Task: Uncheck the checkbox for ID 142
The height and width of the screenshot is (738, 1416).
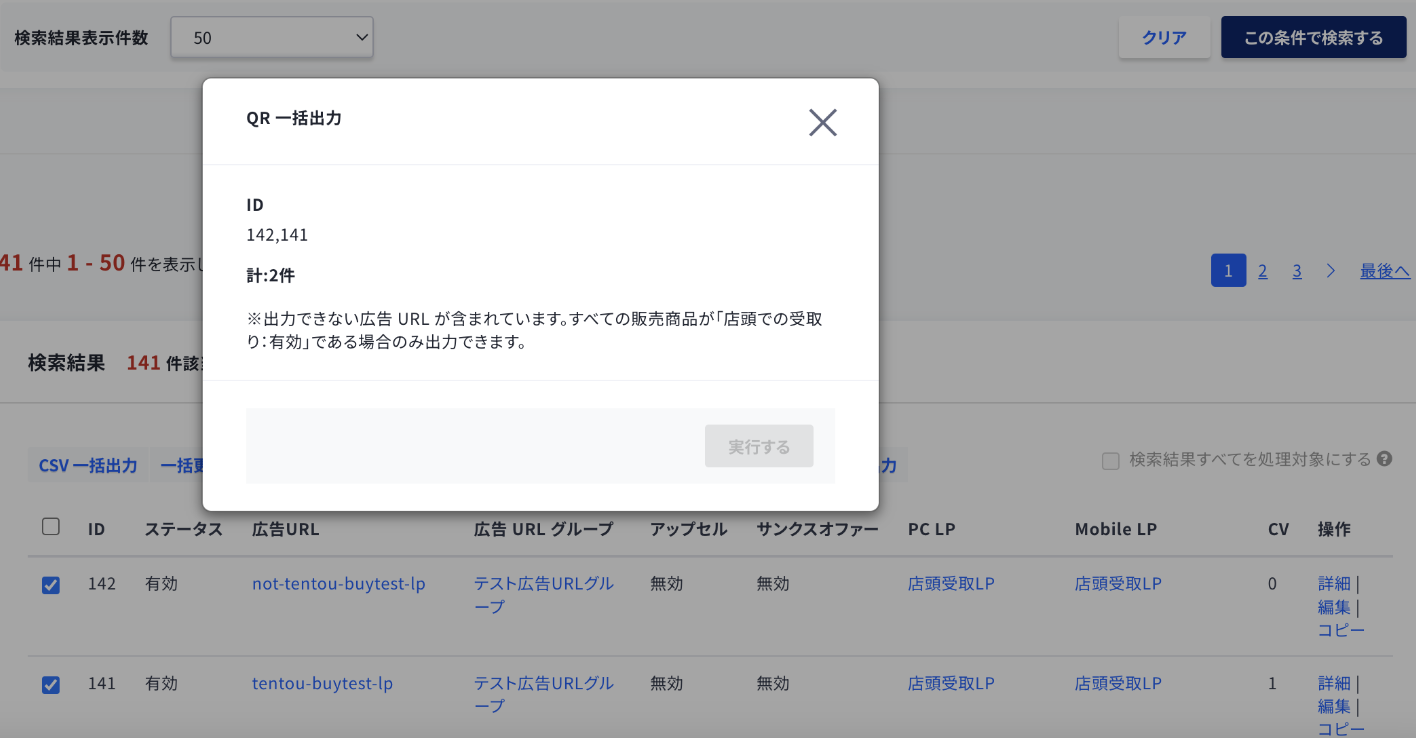Action: pos(51,585)
